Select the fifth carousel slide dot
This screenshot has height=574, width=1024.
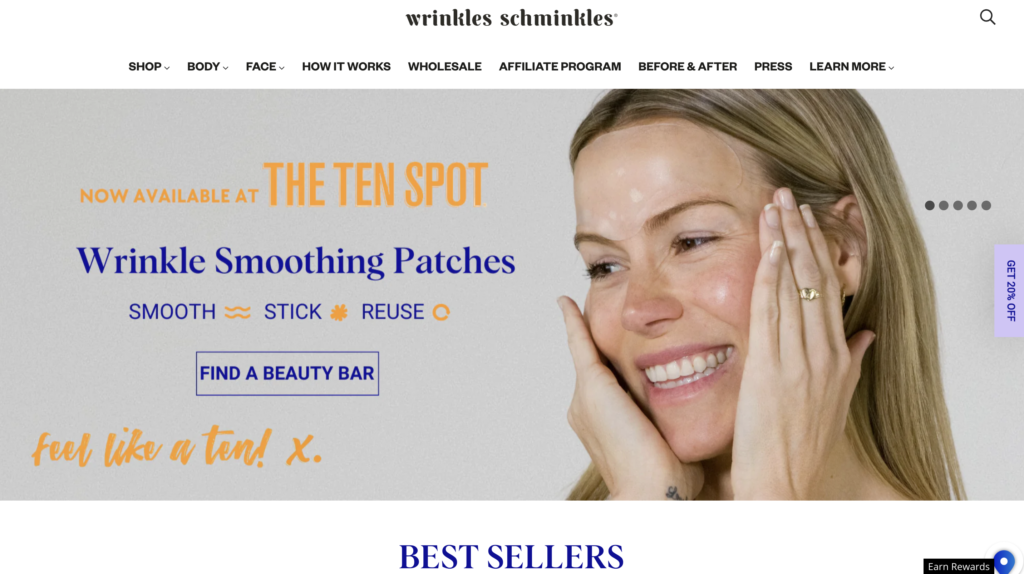tap(986, 205)
